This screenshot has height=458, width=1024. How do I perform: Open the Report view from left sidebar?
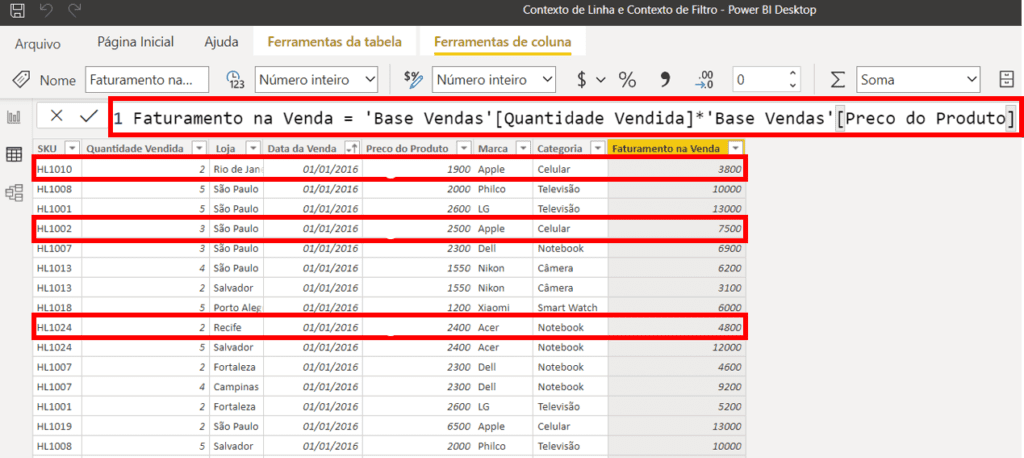[x=14, y=117]
